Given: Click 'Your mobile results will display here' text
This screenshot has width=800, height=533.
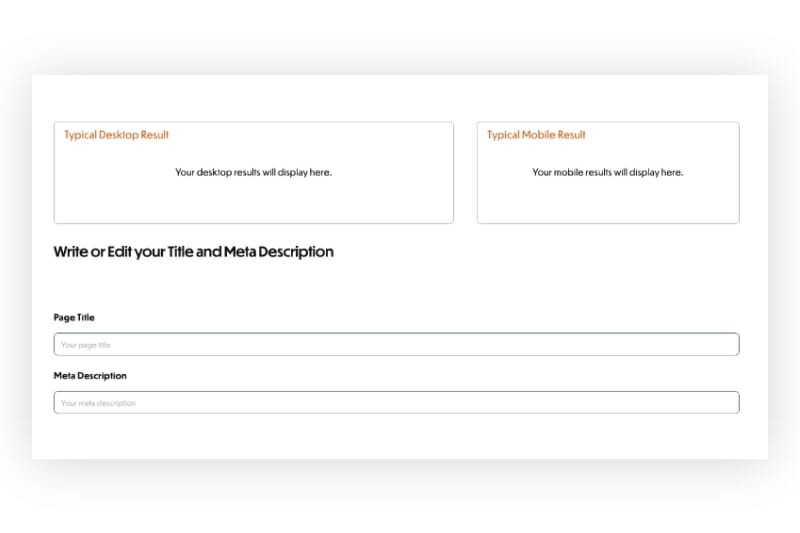Looking at the screenshot, I should 607,172.
